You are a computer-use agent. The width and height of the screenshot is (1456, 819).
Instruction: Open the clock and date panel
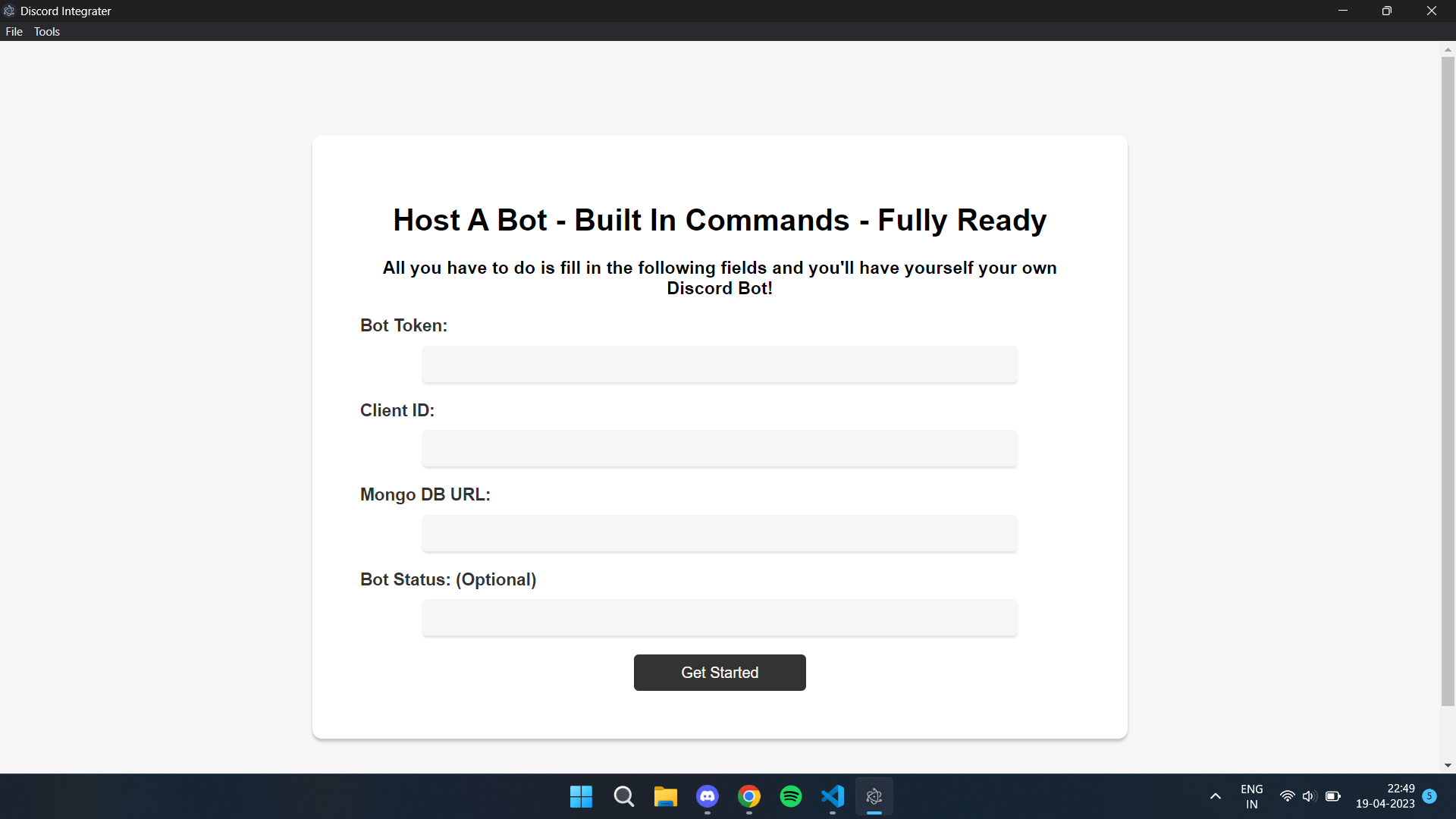tap(1385, 796)
